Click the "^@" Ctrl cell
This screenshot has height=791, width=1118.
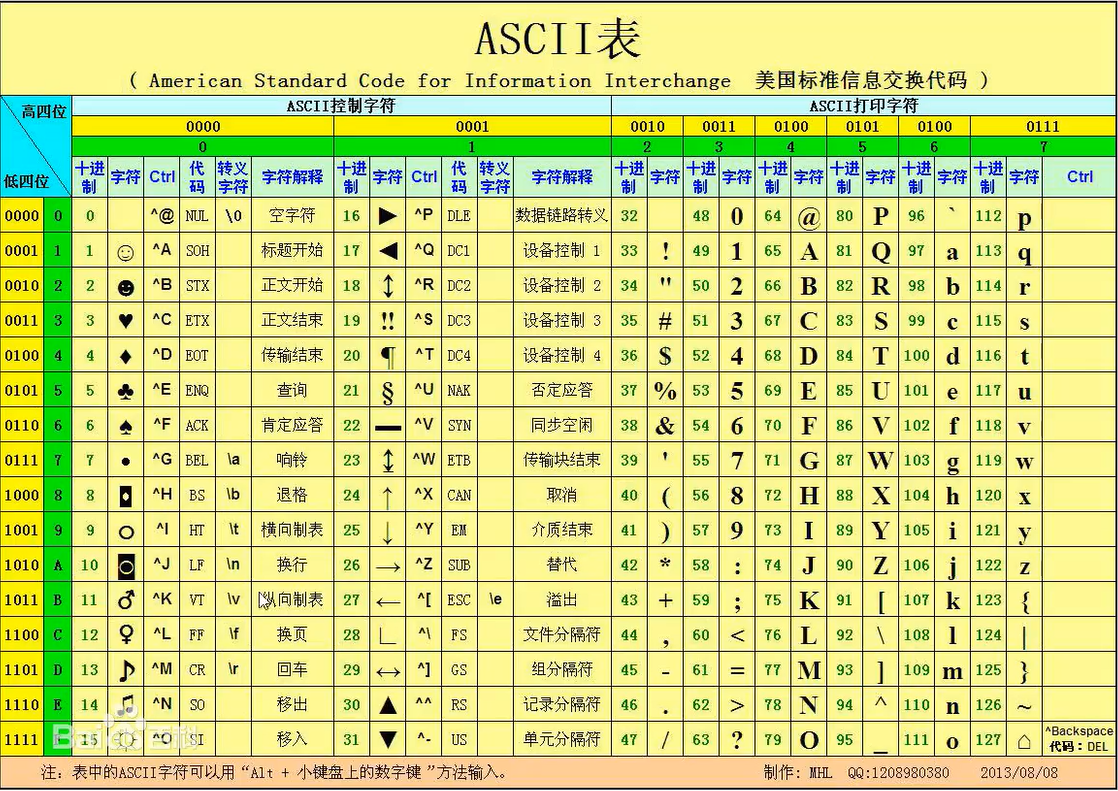click(x=163, y=214)
